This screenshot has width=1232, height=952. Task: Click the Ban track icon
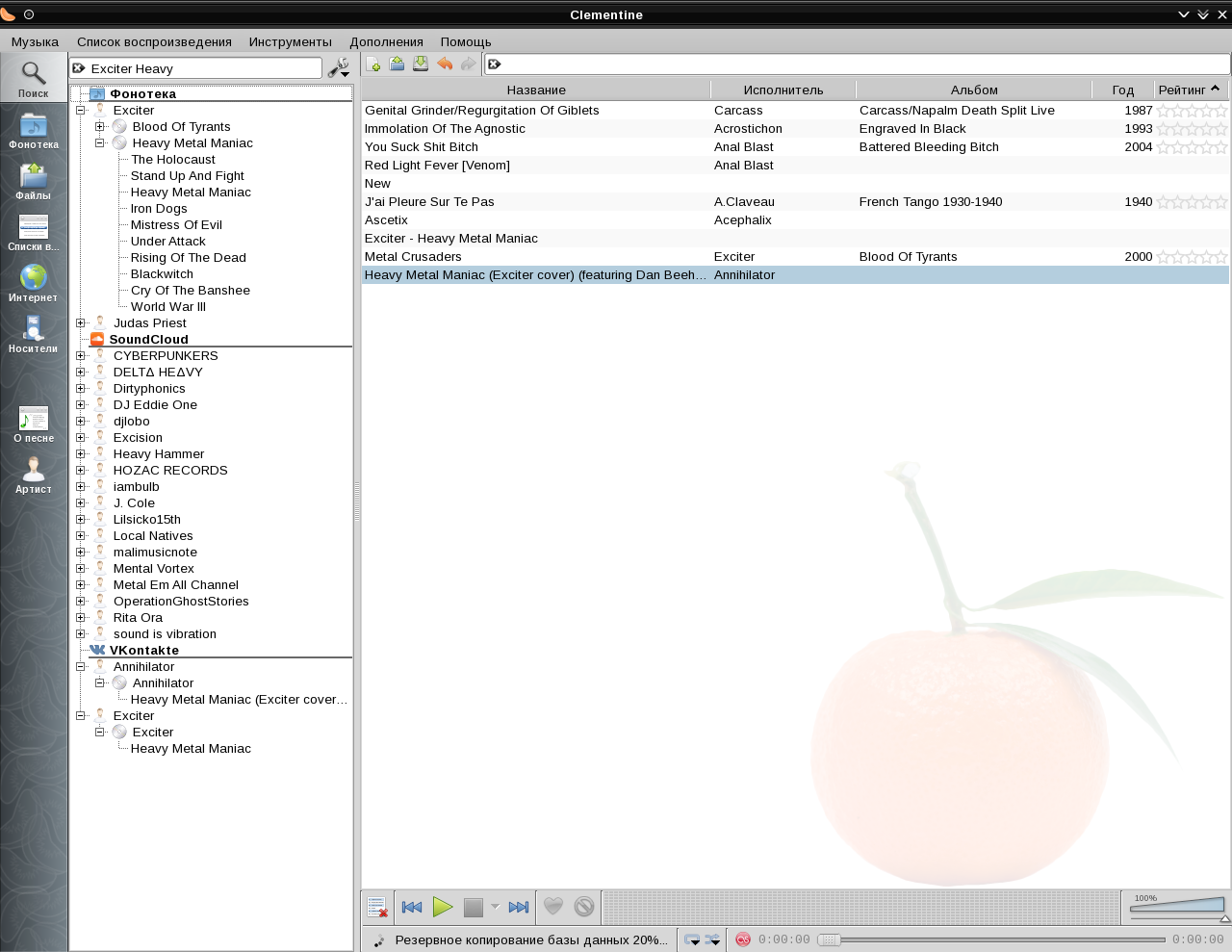(x=584, y=907)
